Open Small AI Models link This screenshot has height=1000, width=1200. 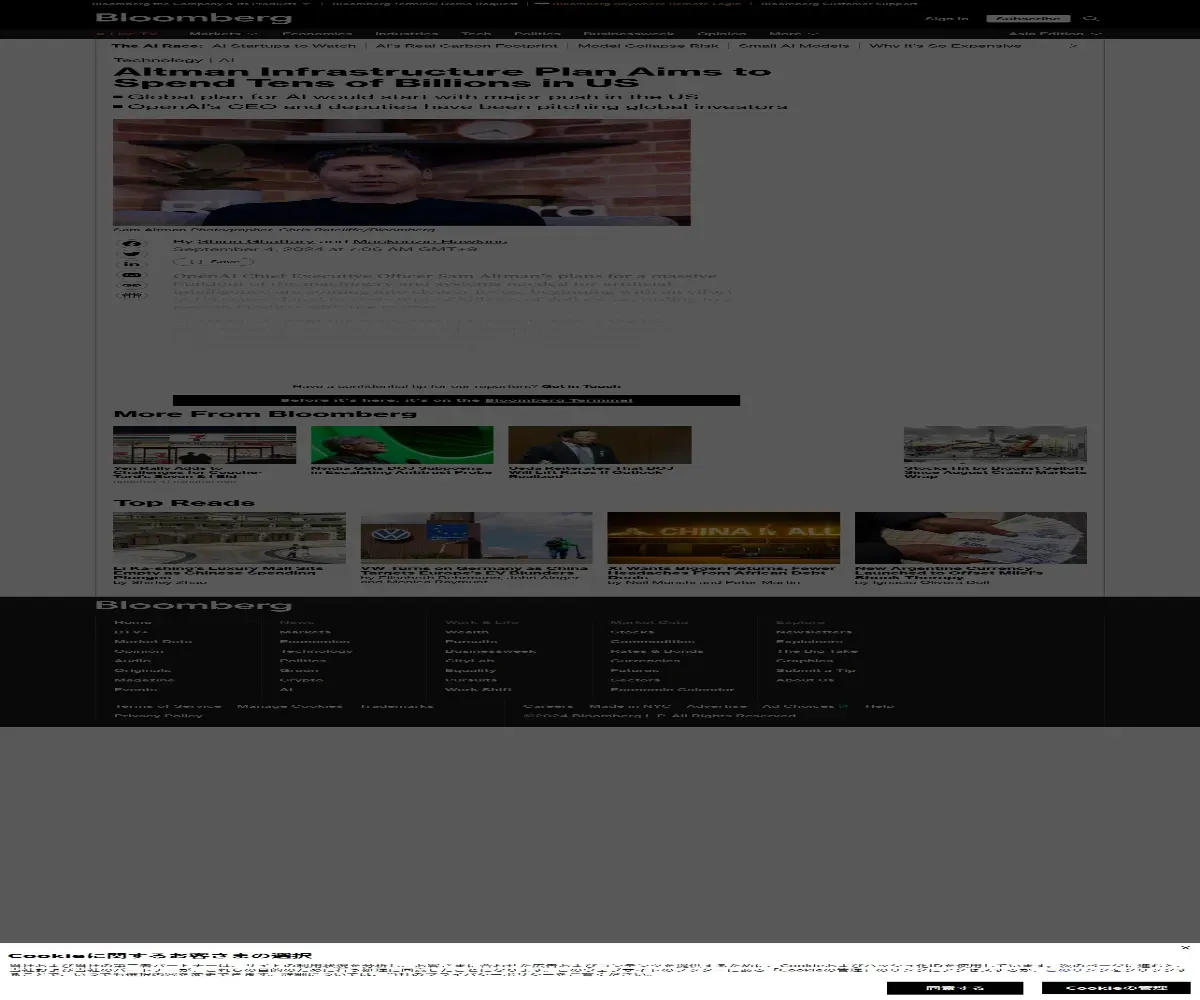click(x=794, y=46)
